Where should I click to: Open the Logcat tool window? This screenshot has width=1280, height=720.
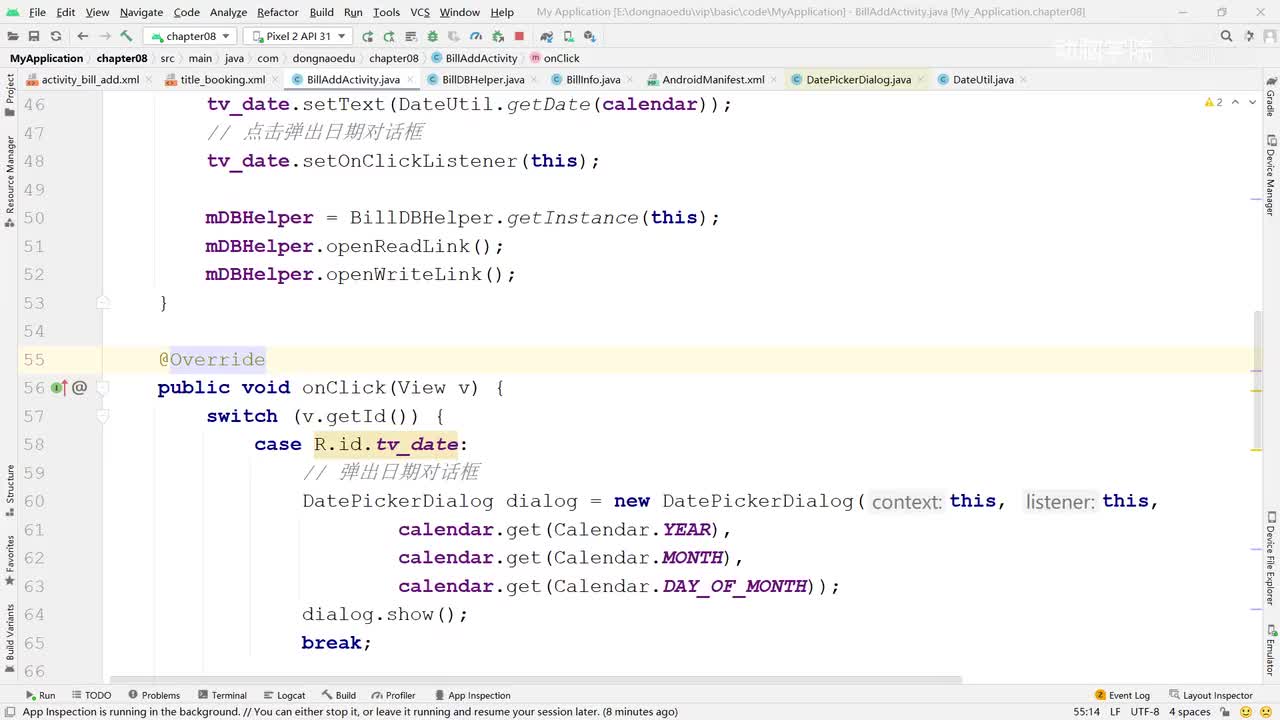tap(285, 695)
